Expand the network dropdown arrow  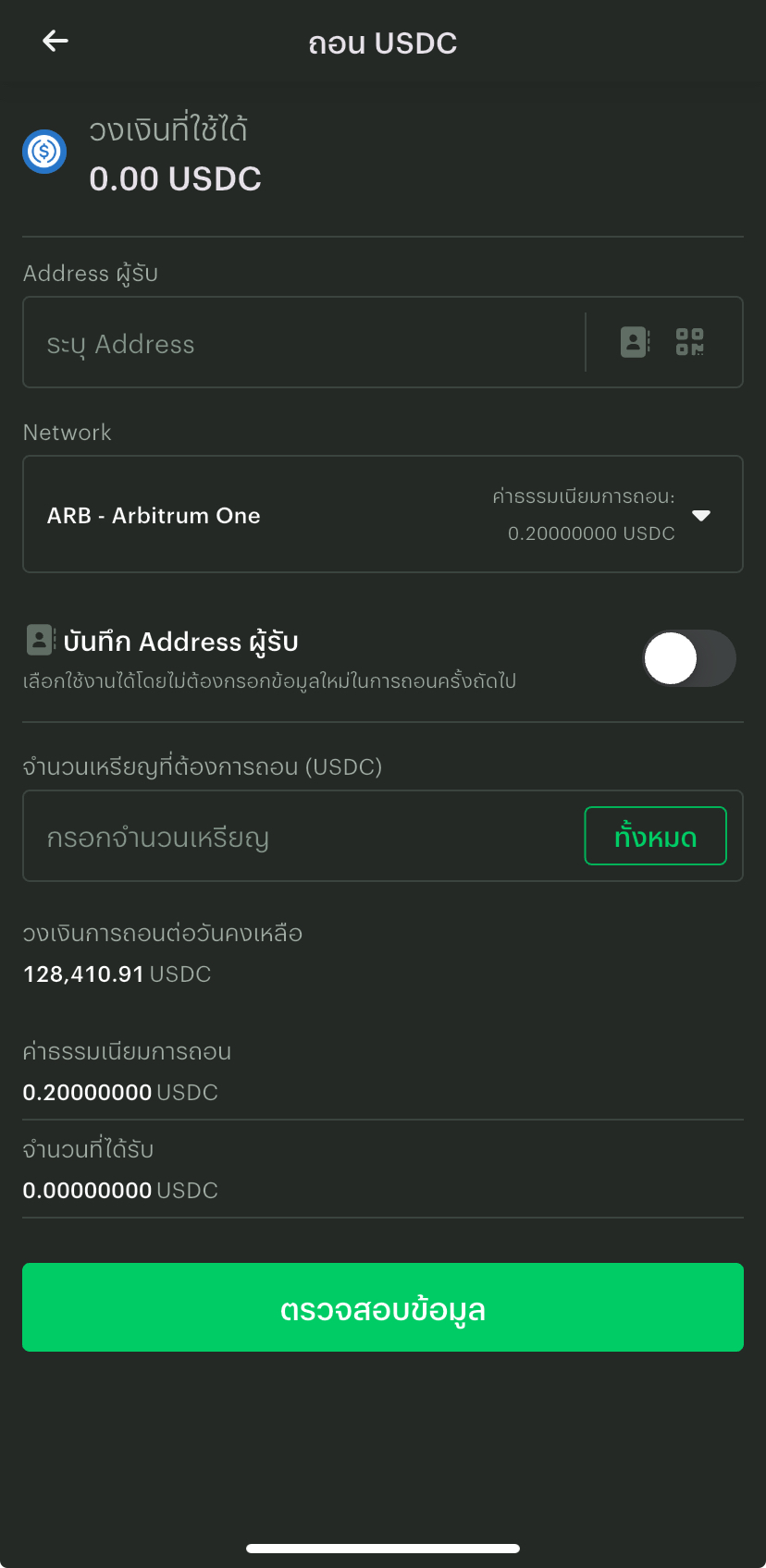point(701,515)
